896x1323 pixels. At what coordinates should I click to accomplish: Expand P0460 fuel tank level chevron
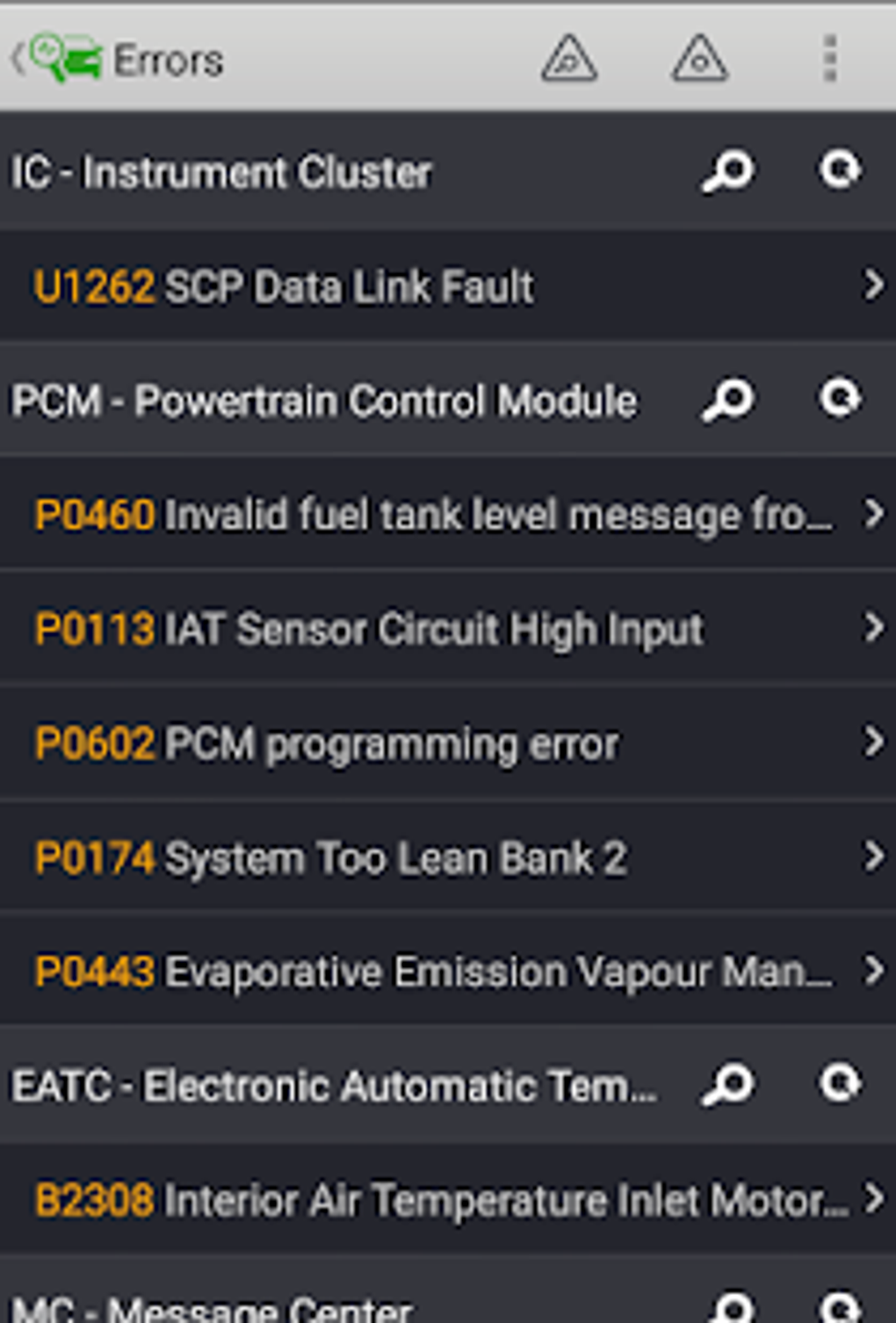coord(873,514)
